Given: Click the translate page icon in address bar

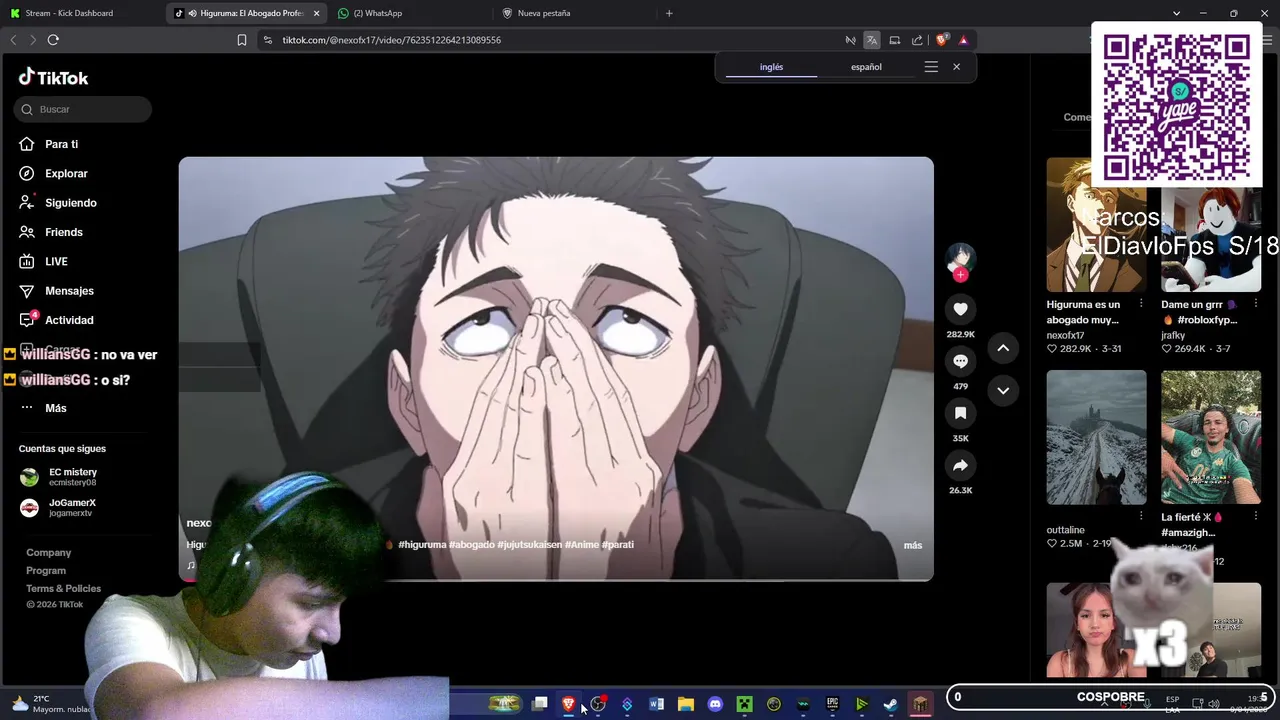Looking at the screenshot, I should click(x=872, y=40).
